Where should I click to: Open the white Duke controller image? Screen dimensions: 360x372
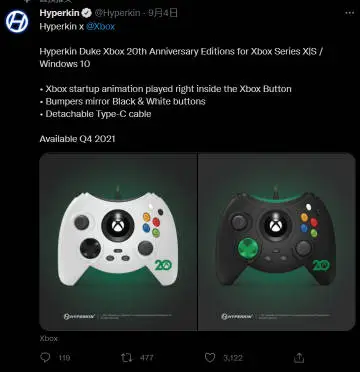click(118, 242)
